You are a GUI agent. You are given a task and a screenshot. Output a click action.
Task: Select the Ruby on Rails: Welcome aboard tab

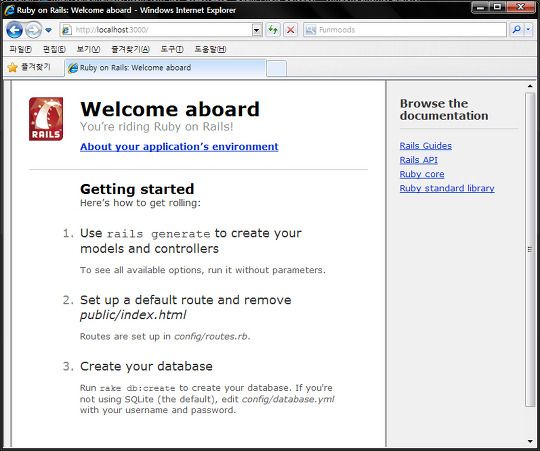point(165,68)
